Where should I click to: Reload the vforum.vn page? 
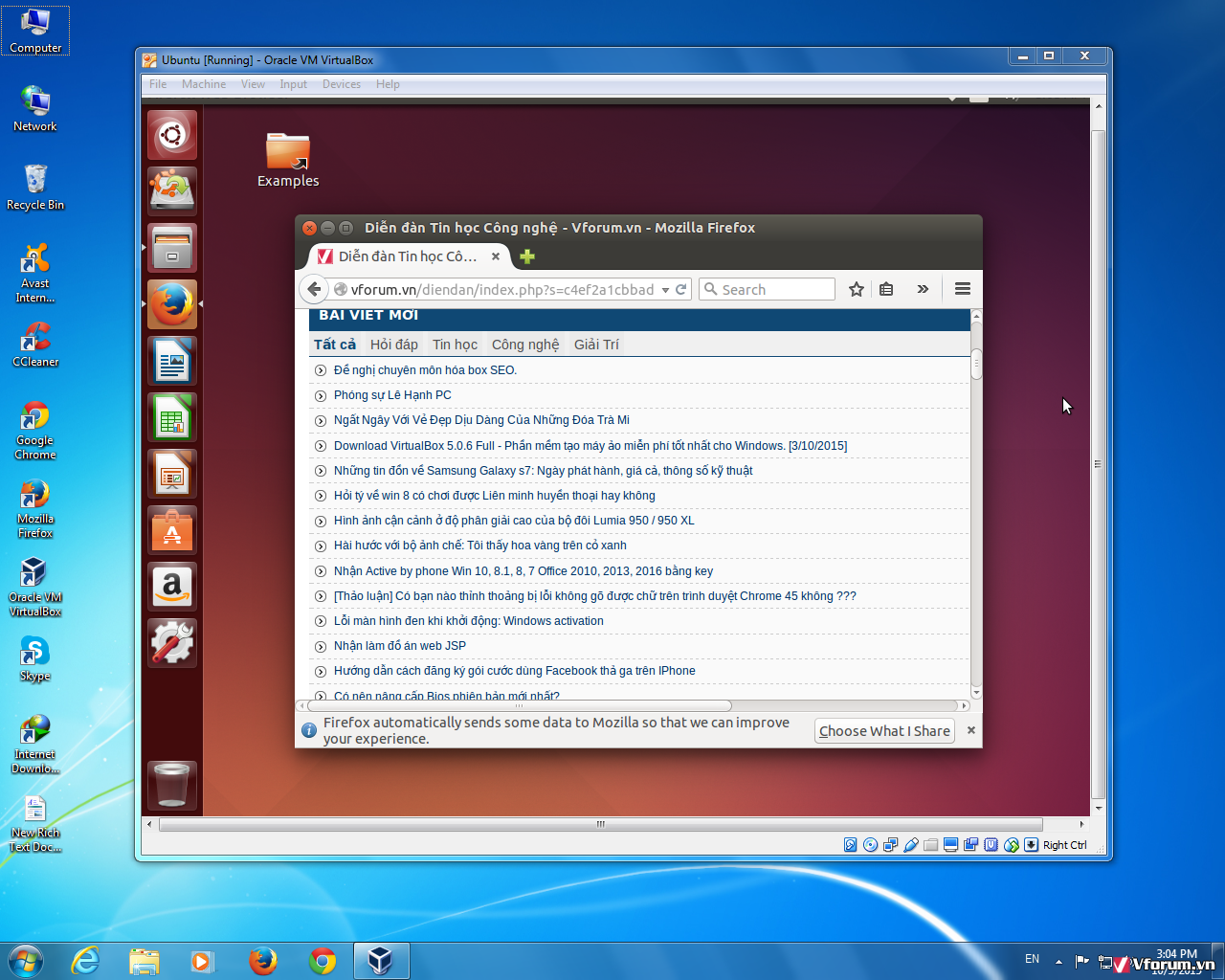point(681,289)
